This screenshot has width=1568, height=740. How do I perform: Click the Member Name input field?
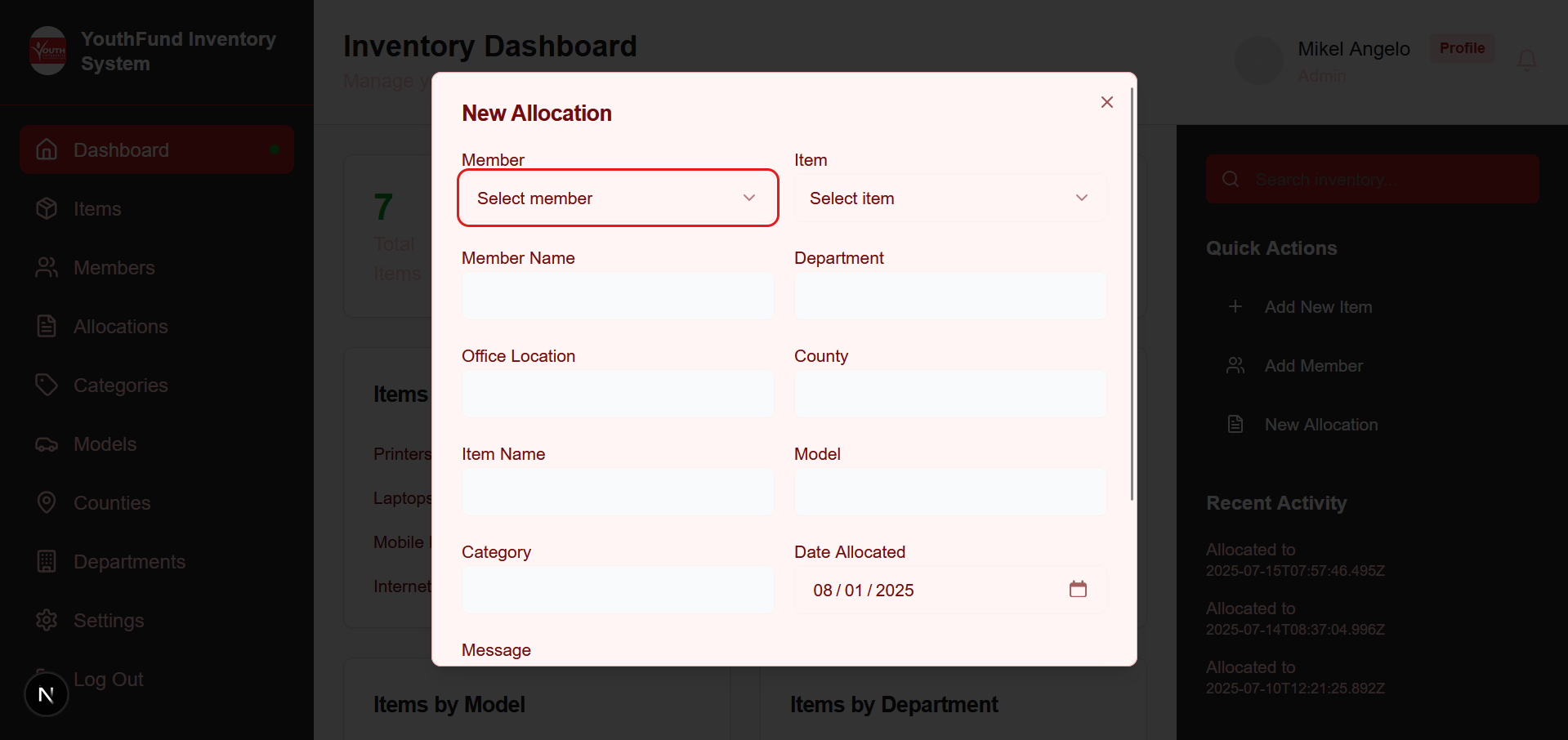(x=618, y=296)
